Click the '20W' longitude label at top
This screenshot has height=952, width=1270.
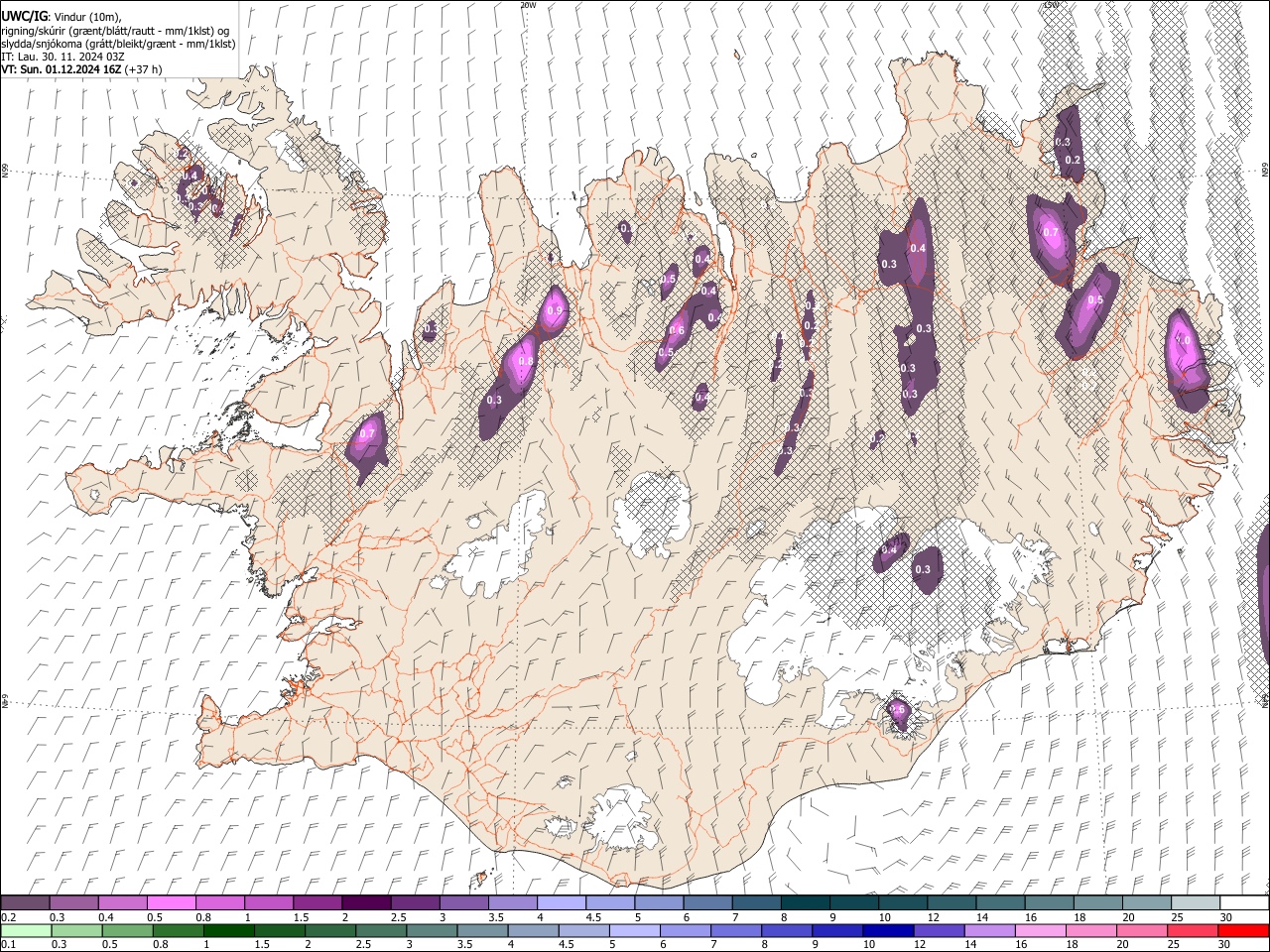(528, 5)
